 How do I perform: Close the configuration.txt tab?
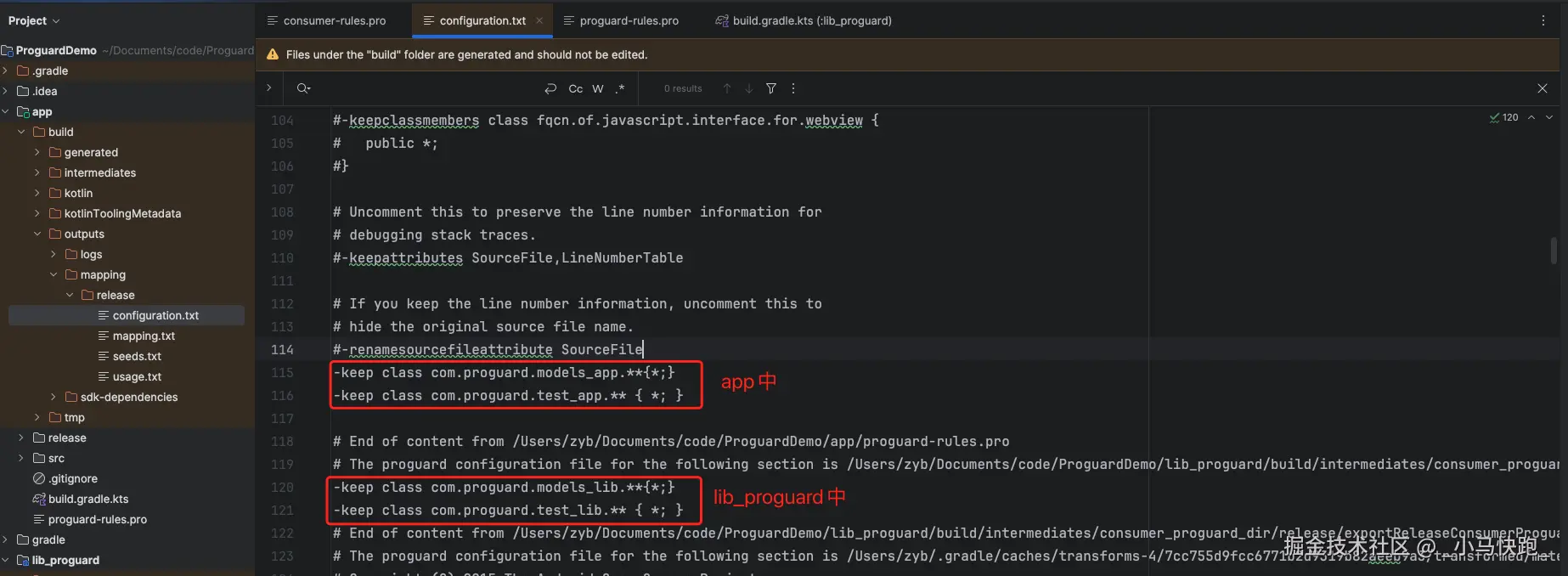pyautogui.click(x=539, y=20)
